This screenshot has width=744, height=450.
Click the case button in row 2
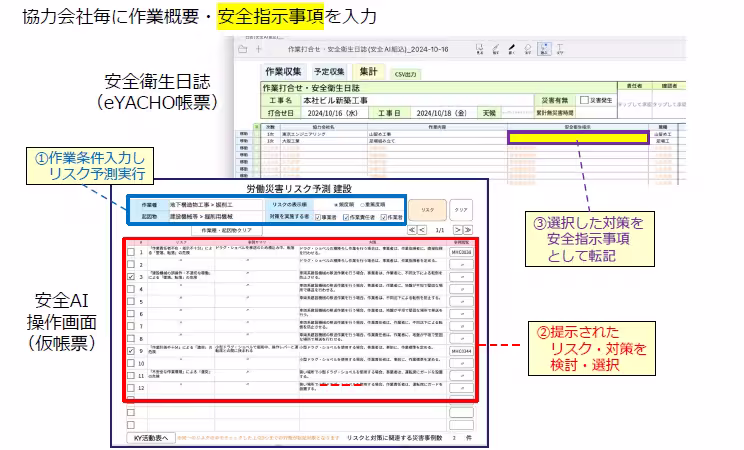click(461, 264)
